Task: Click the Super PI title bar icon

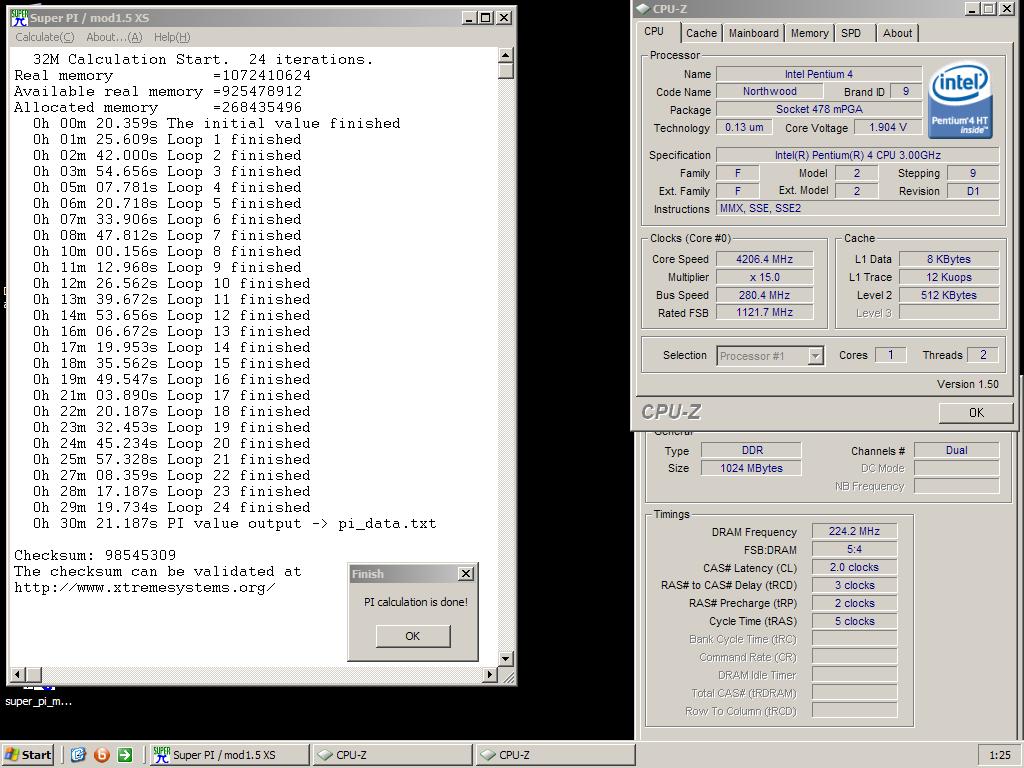Action: [19, 18]
